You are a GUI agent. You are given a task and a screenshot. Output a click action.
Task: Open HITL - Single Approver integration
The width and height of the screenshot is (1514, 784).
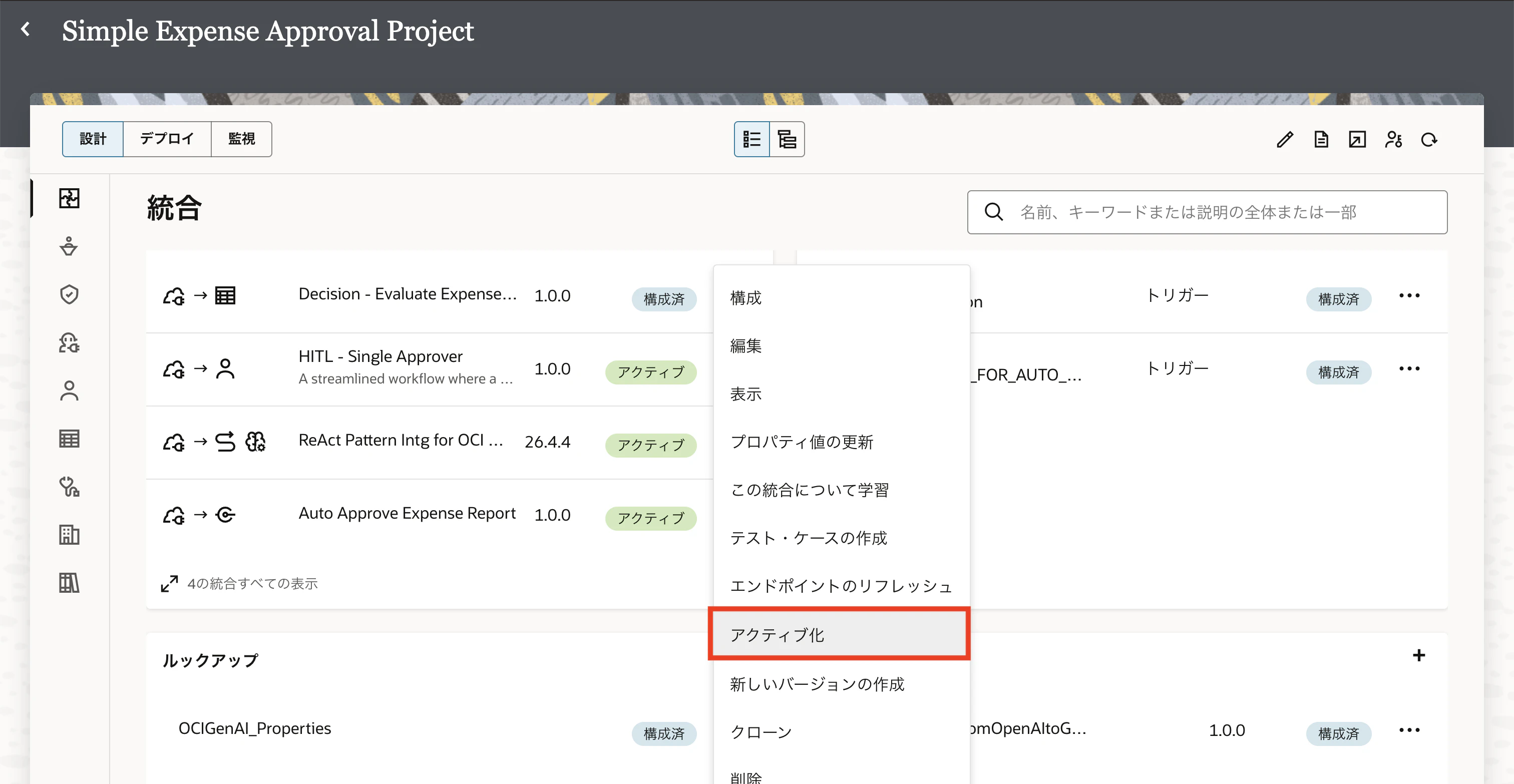tap(381, 356)
